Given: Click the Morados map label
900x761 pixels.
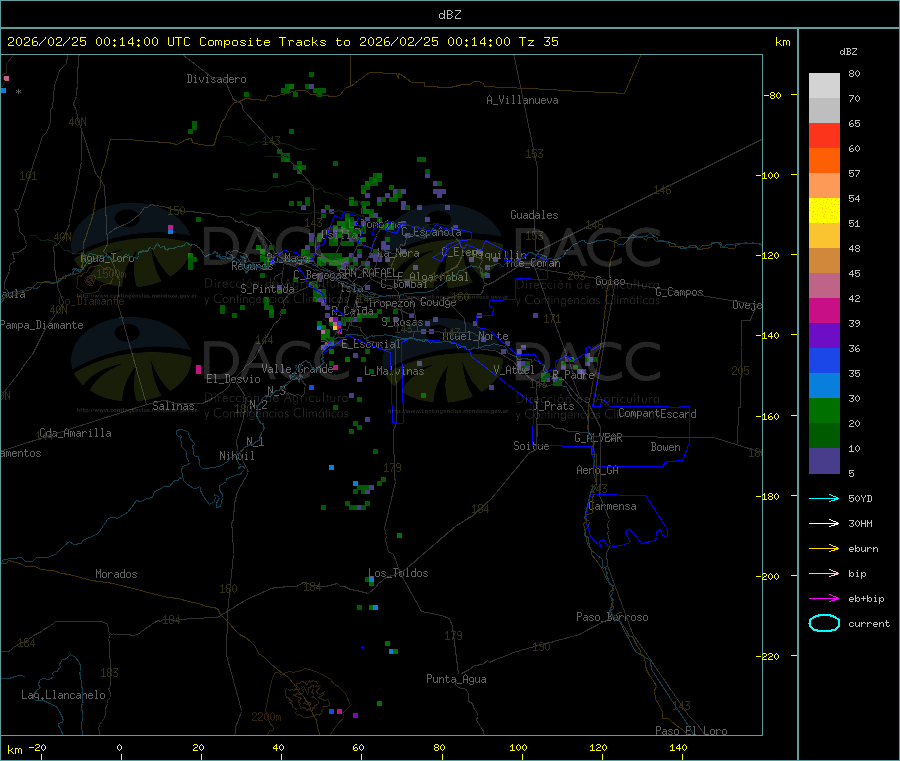Looking at the screenshot, I should pos(116,574).
